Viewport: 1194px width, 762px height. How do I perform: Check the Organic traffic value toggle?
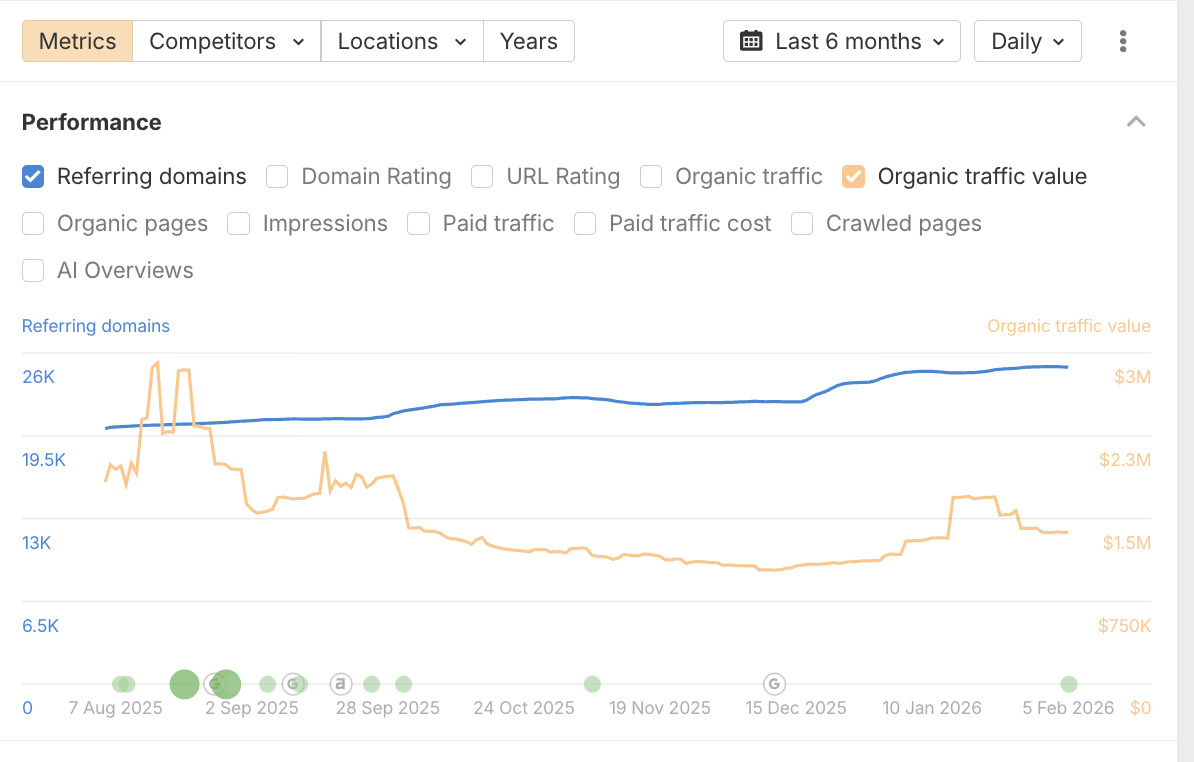pos(852,176)
